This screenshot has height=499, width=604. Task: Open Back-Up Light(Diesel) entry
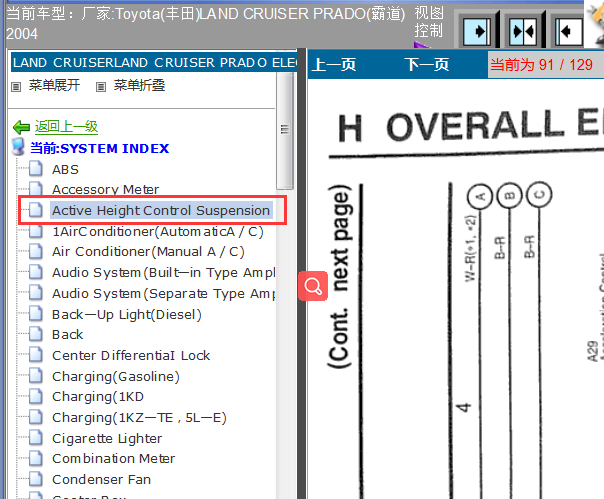[x=127, y=314]
